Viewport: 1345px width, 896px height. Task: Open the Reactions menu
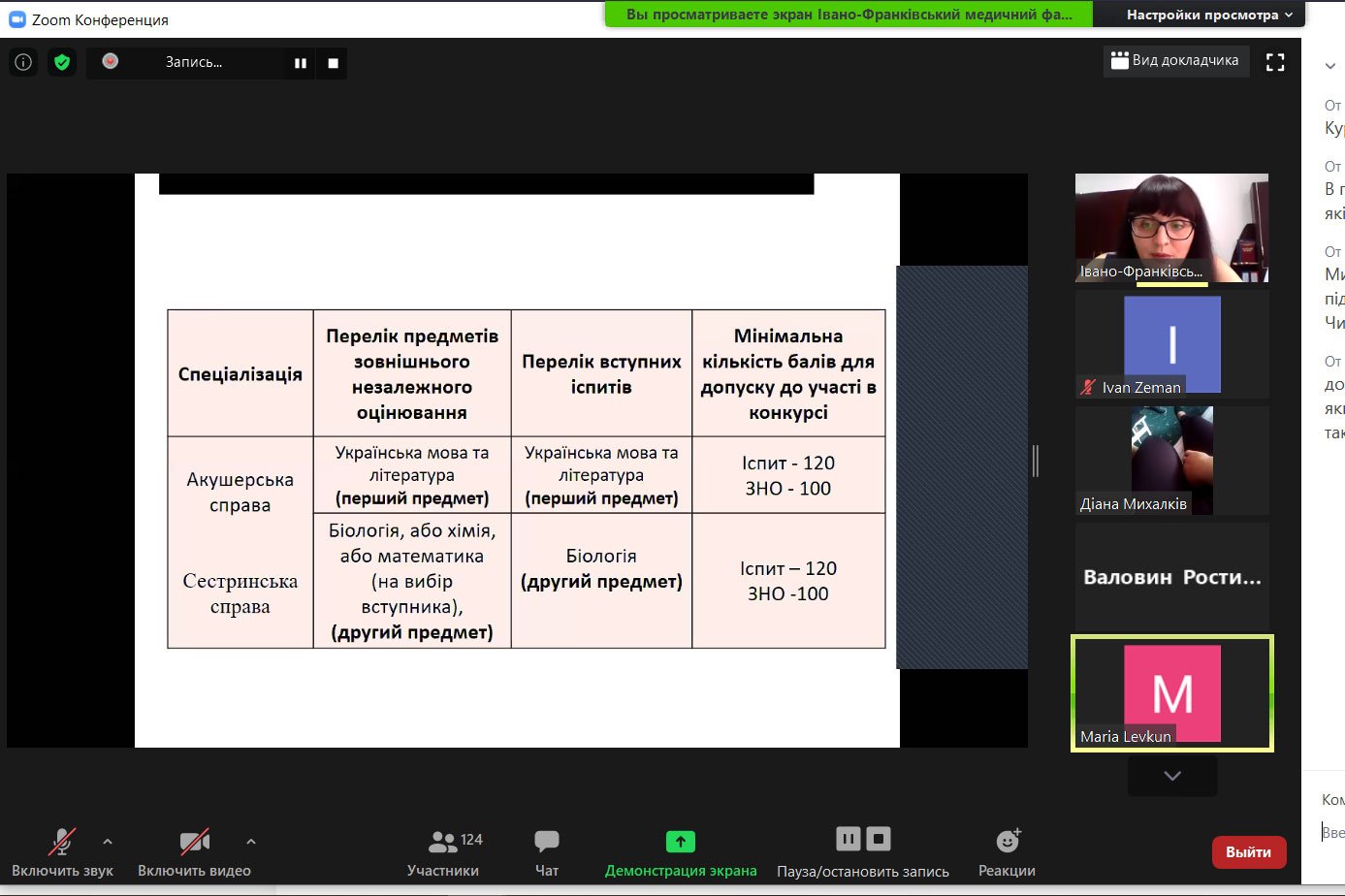(1007, 852)
